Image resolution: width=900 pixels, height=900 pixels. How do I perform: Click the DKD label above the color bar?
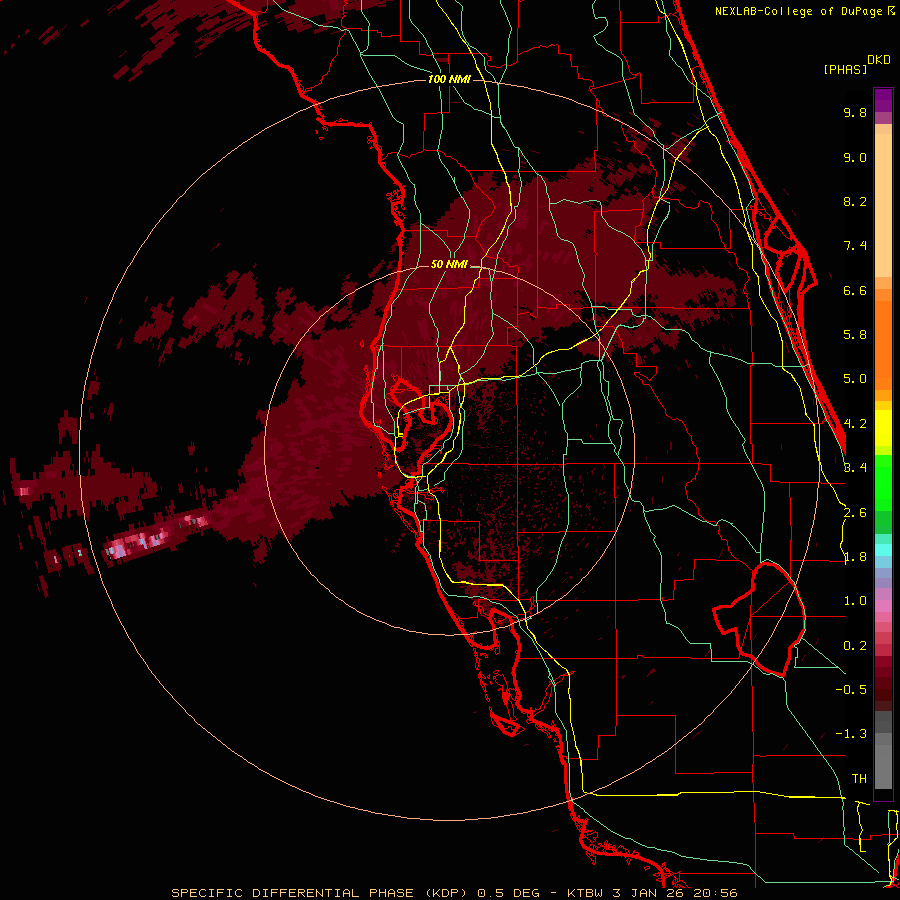tap(879, 60)
